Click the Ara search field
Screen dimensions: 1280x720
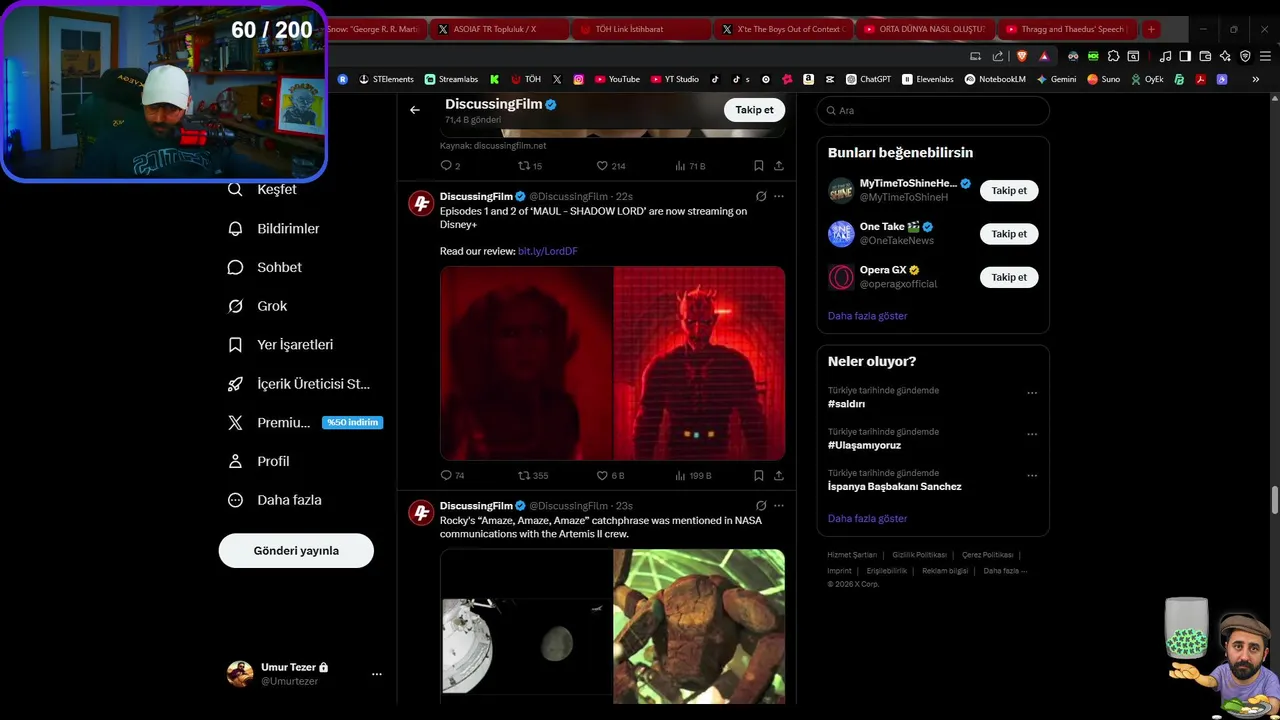[933, 110]
